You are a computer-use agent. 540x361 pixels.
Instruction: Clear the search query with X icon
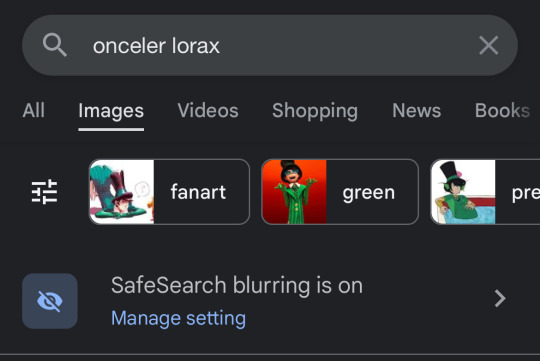point(488,45)
